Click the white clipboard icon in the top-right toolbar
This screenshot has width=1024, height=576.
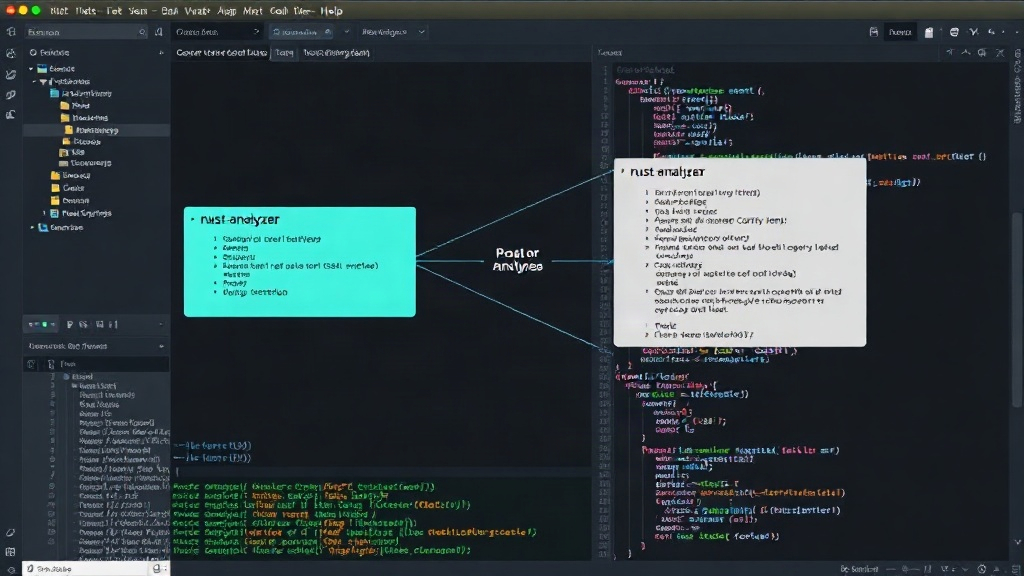click(929, 32)
